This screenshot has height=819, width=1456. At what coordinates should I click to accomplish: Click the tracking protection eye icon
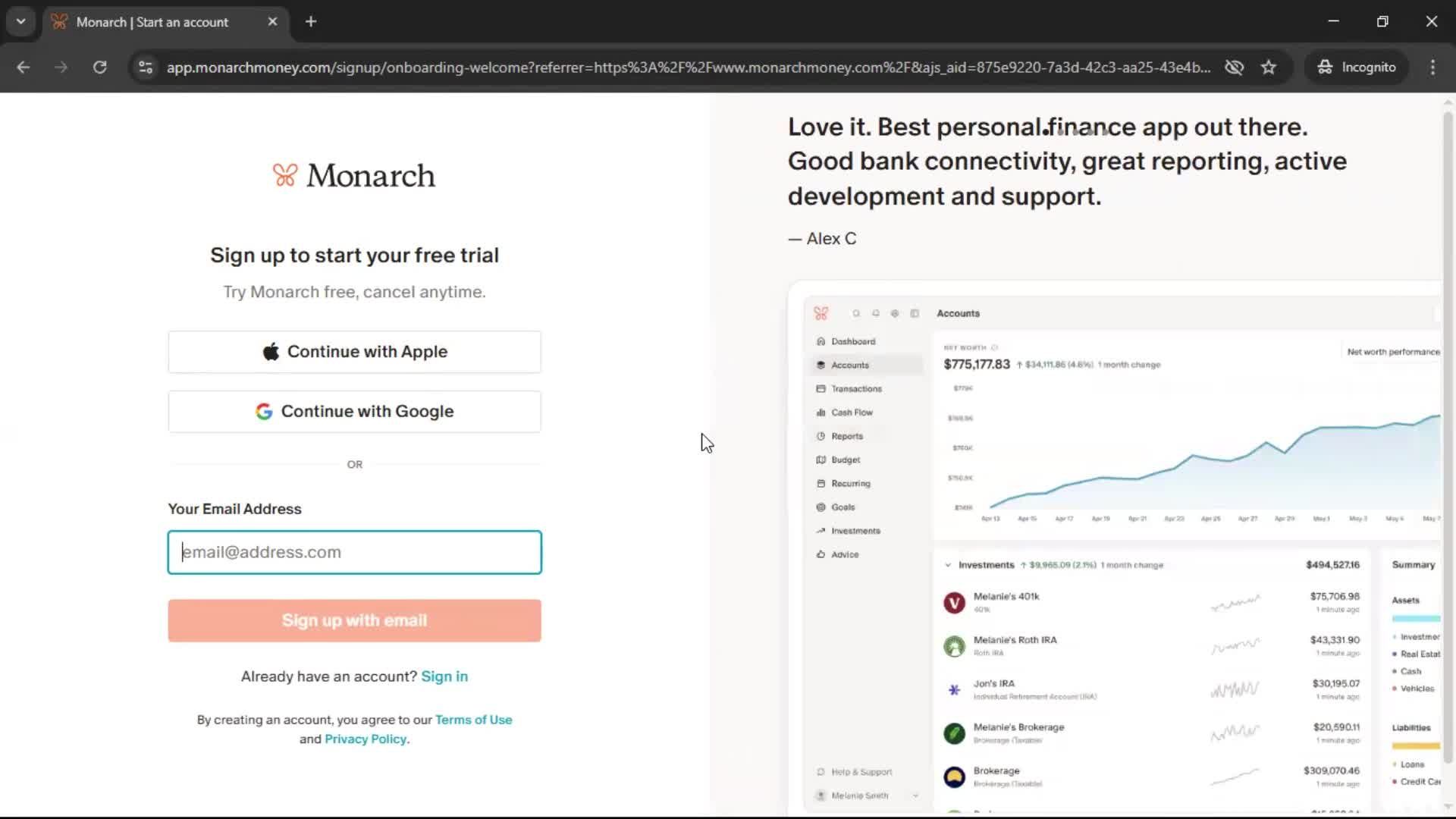tap(1235, 67)
